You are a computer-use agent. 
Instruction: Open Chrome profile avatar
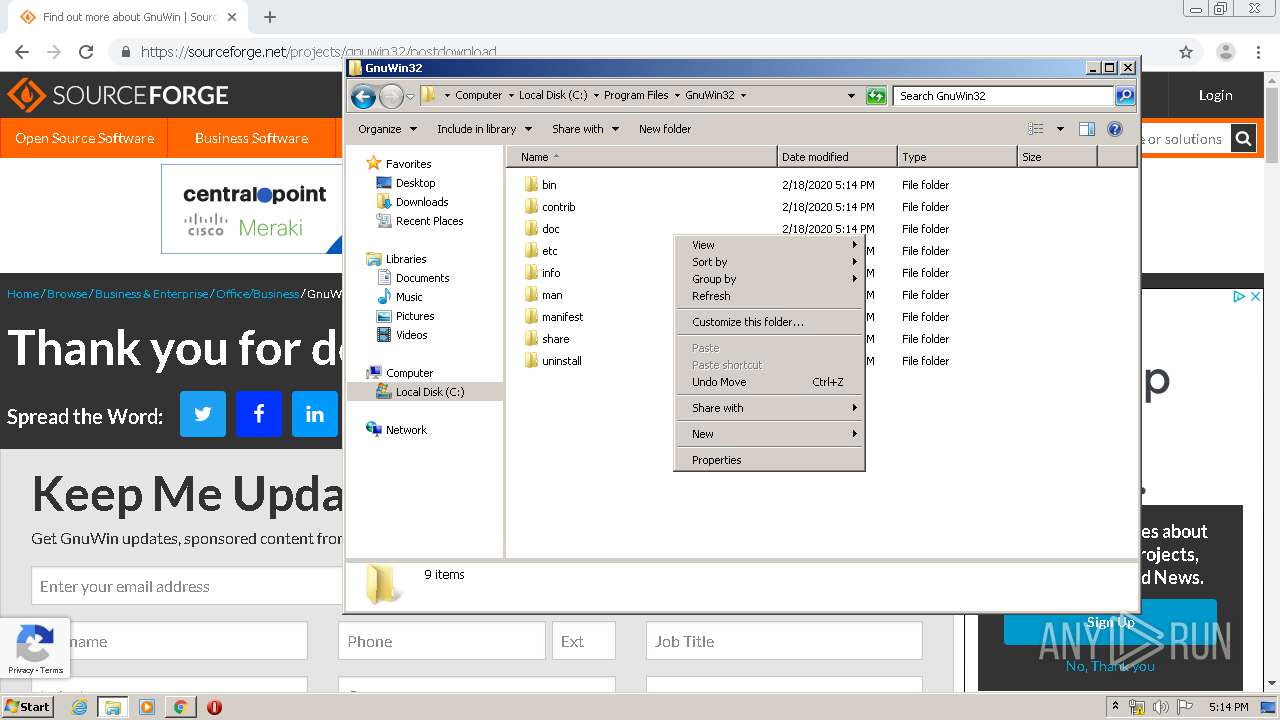point(1226,52)
